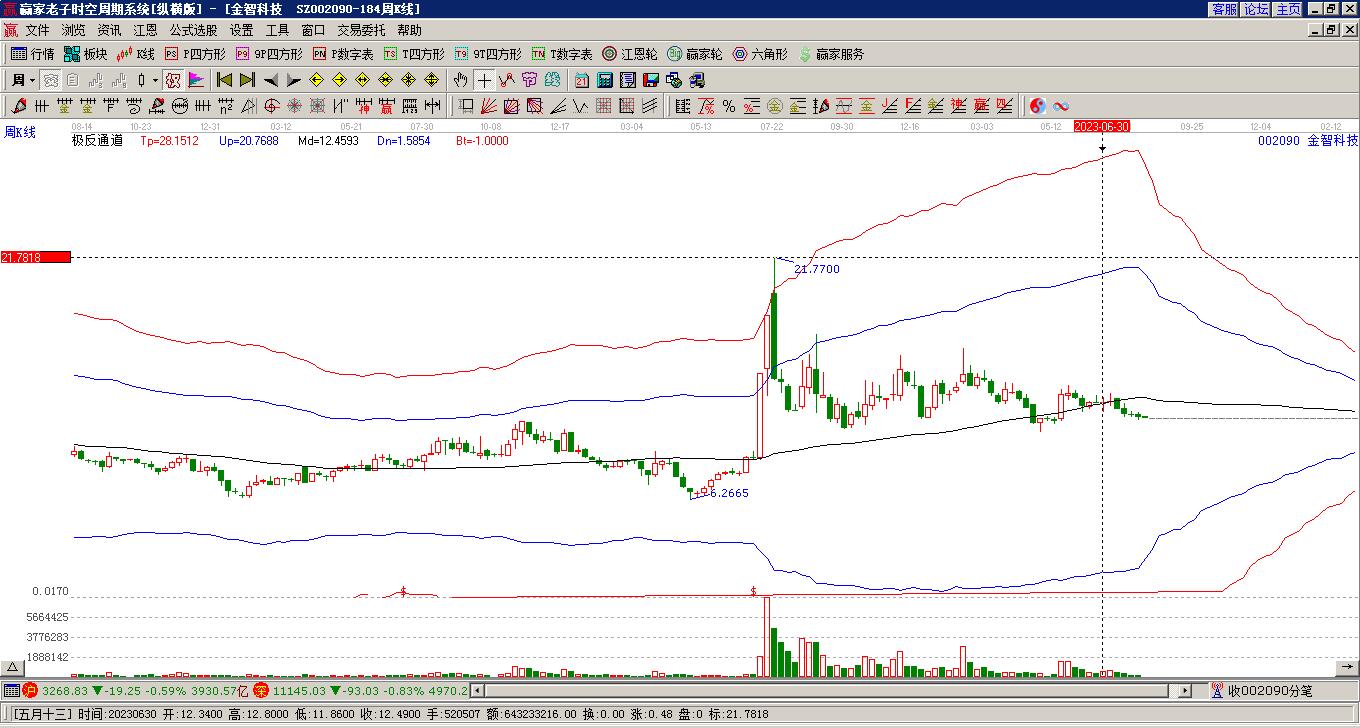The height and width of the screenshot is (728, 1360).
Task: Click the selected date marker 2023-06-30
Action: click(x=1102, y=126)
